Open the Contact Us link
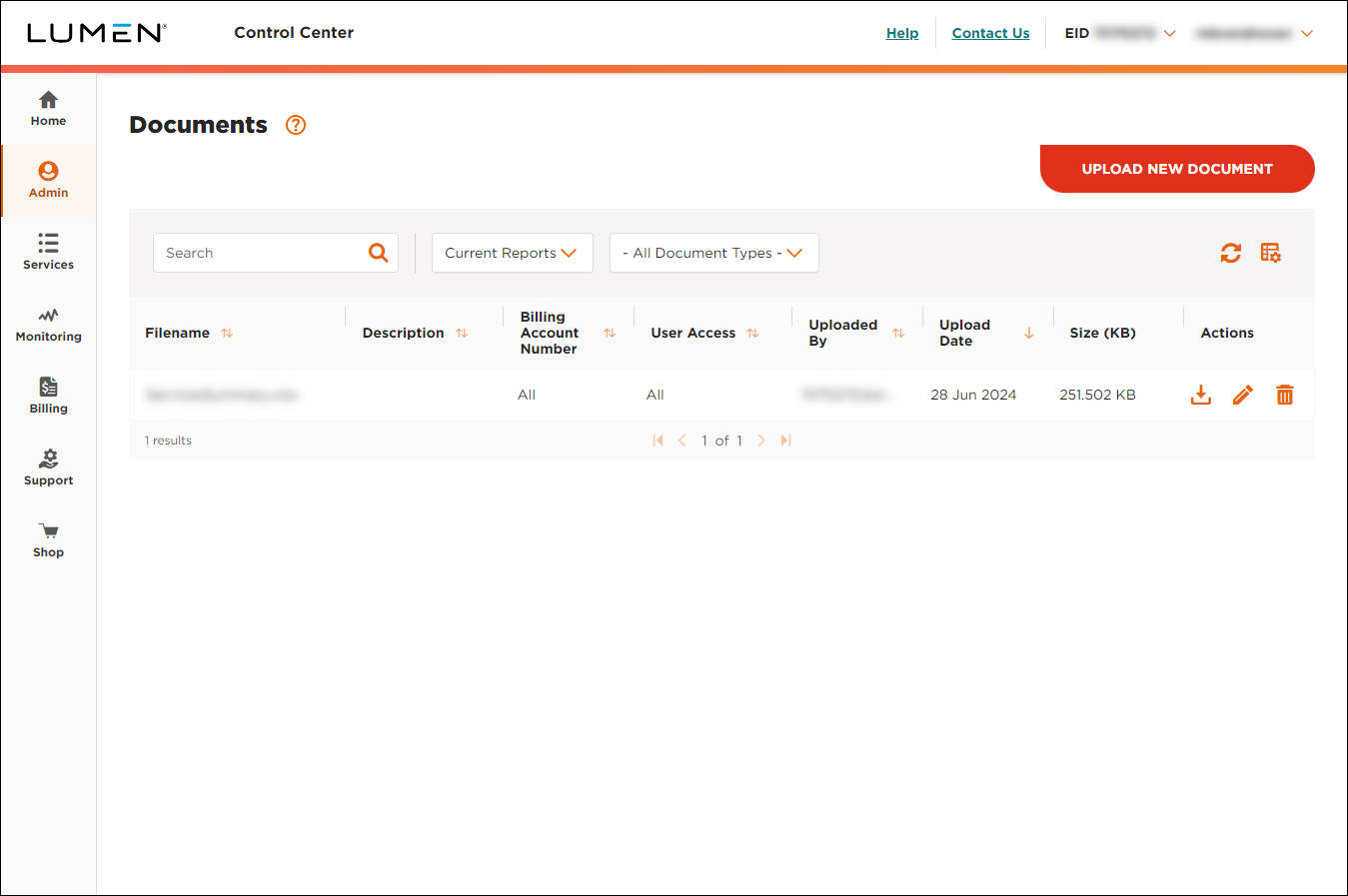Image resolution: width=1348 pixels, height=896 pixels. click(990, 33)
